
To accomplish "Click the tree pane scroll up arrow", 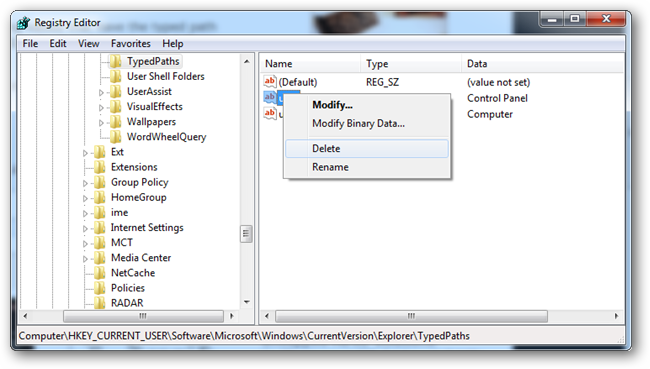I will 247,61.
